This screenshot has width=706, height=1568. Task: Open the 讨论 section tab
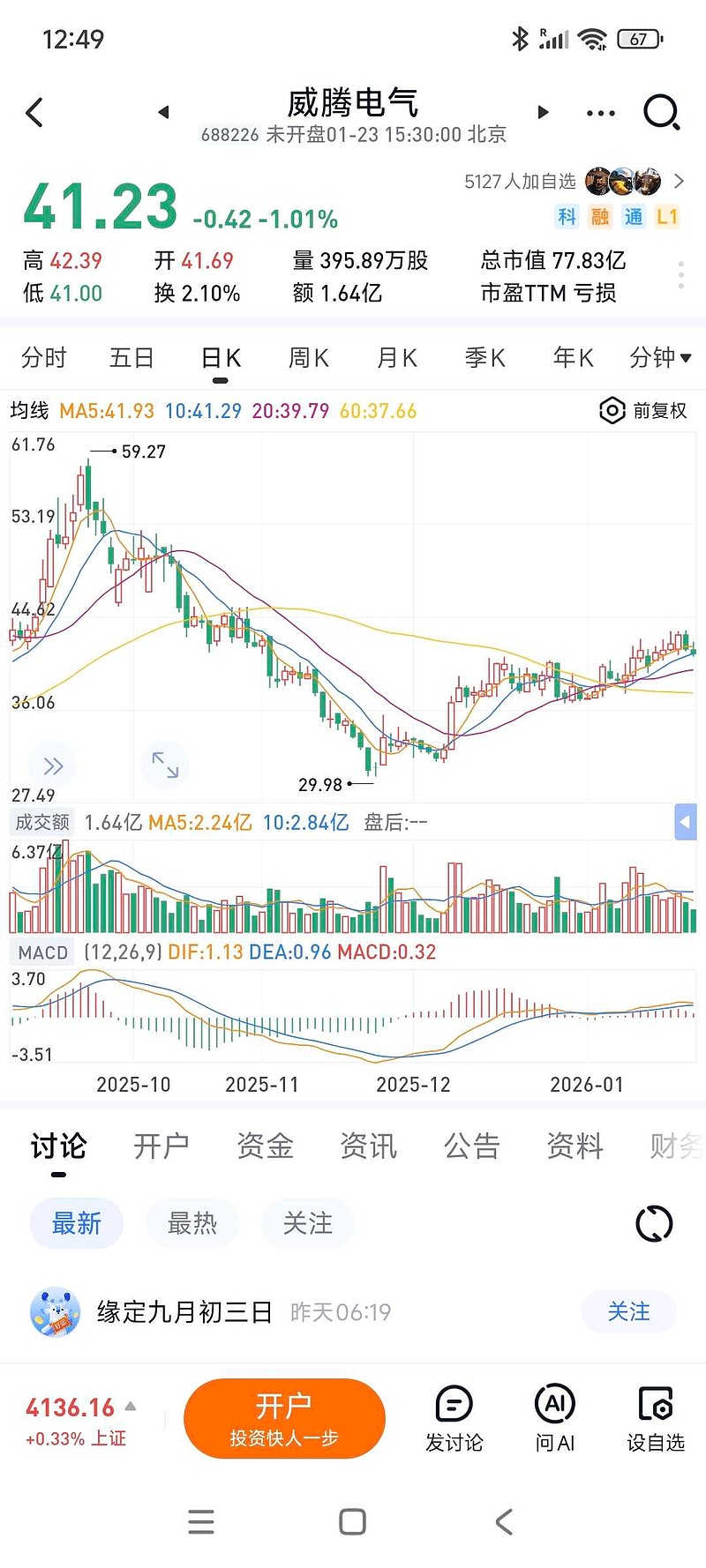pos(58,1146)
